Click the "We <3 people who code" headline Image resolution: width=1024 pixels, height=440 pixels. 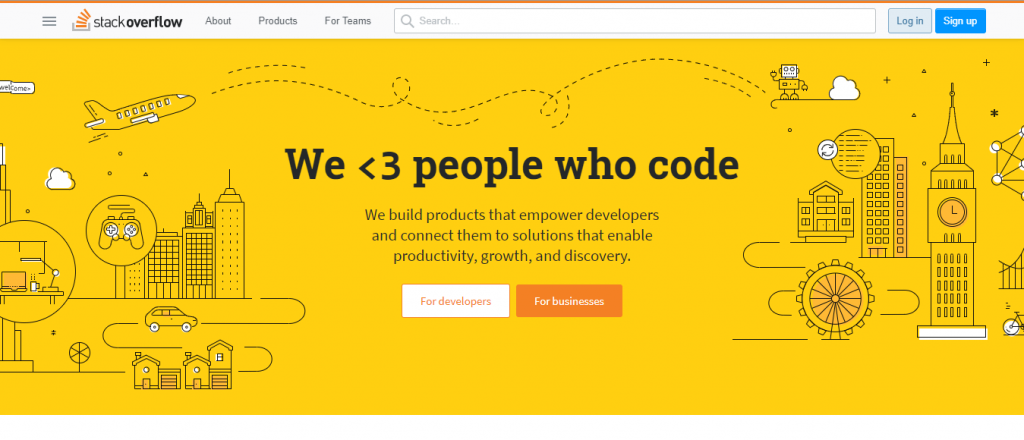click(512, 165)
